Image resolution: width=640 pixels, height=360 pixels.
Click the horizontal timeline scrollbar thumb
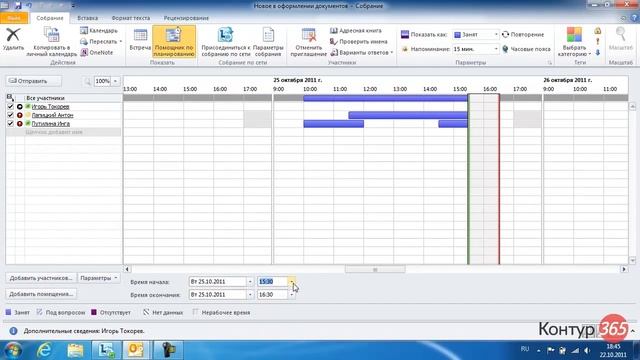click(x=375, y=269)
